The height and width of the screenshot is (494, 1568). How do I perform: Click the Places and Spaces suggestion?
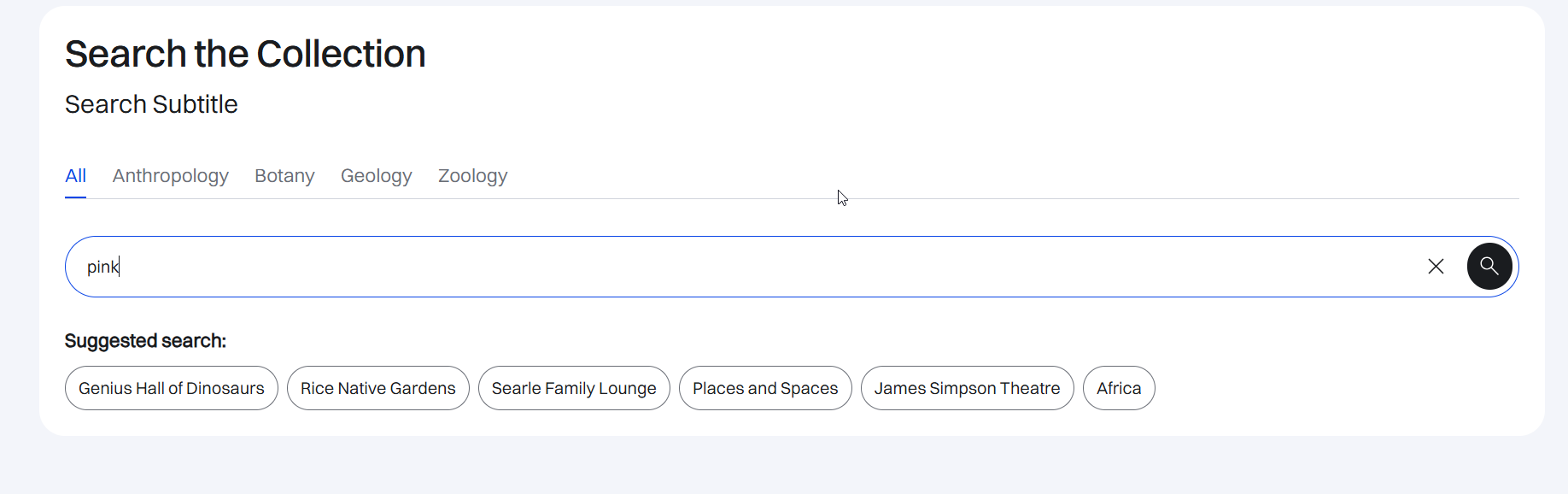point(765,388)
